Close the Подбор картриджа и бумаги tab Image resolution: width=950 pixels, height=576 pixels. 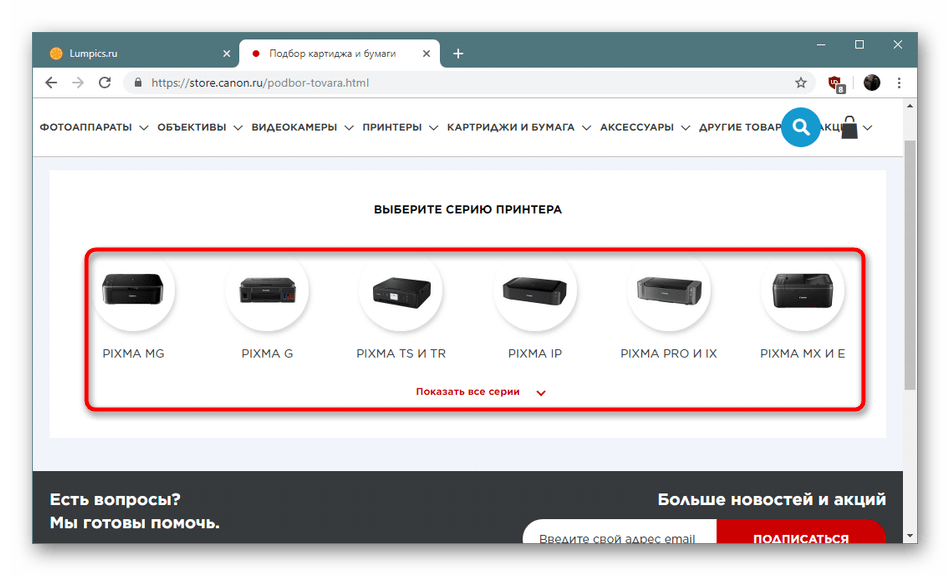[427, 54]
